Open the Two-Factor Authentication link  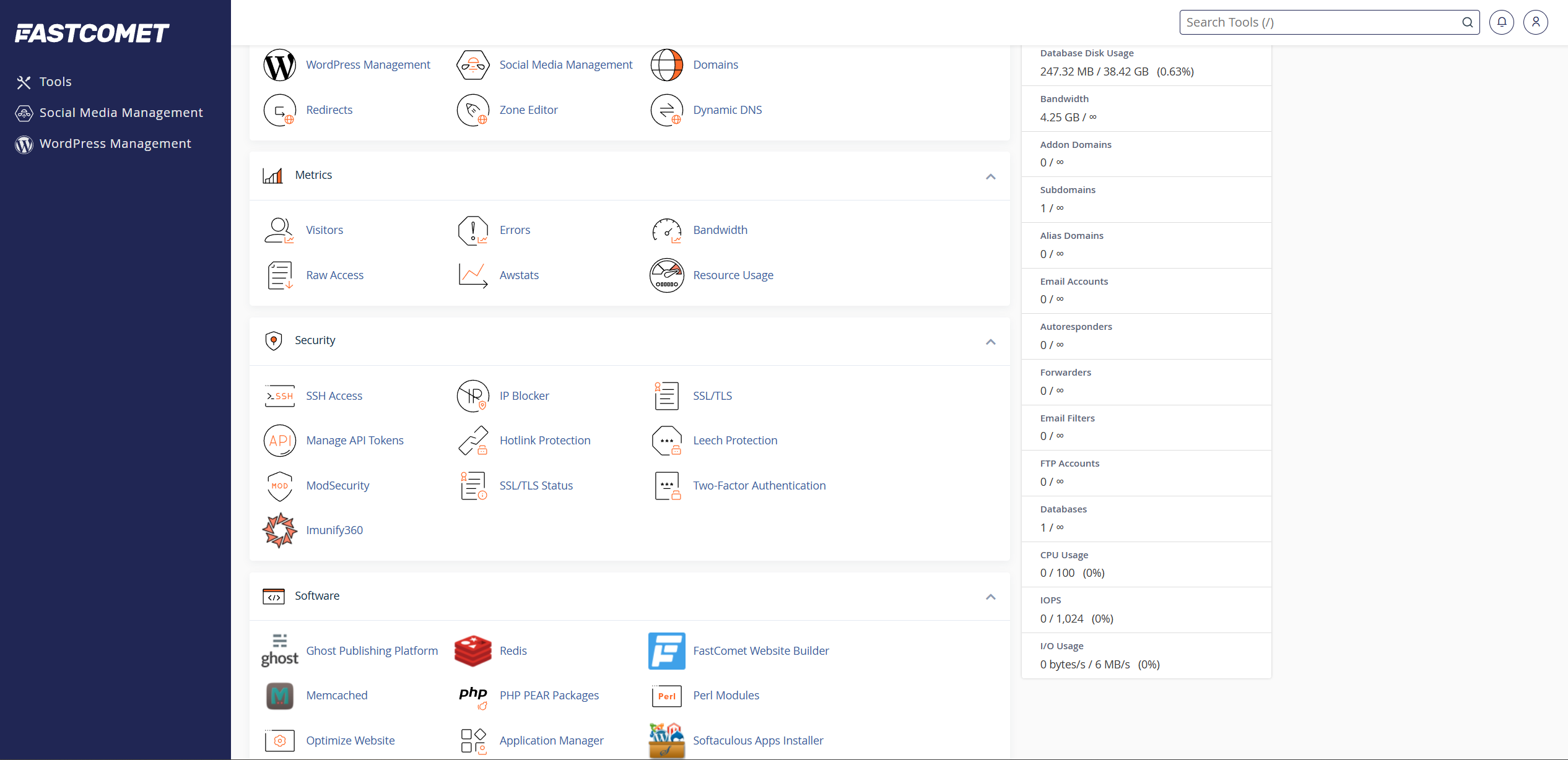click(x=759, y=486)
